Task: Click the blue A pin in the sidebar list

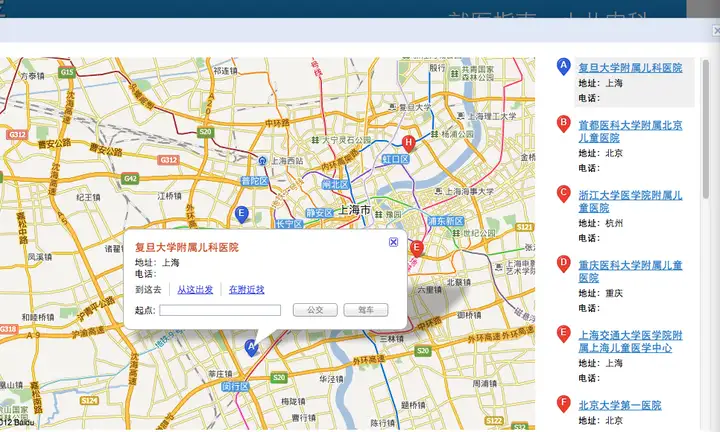Action: (x=563, y=67)
